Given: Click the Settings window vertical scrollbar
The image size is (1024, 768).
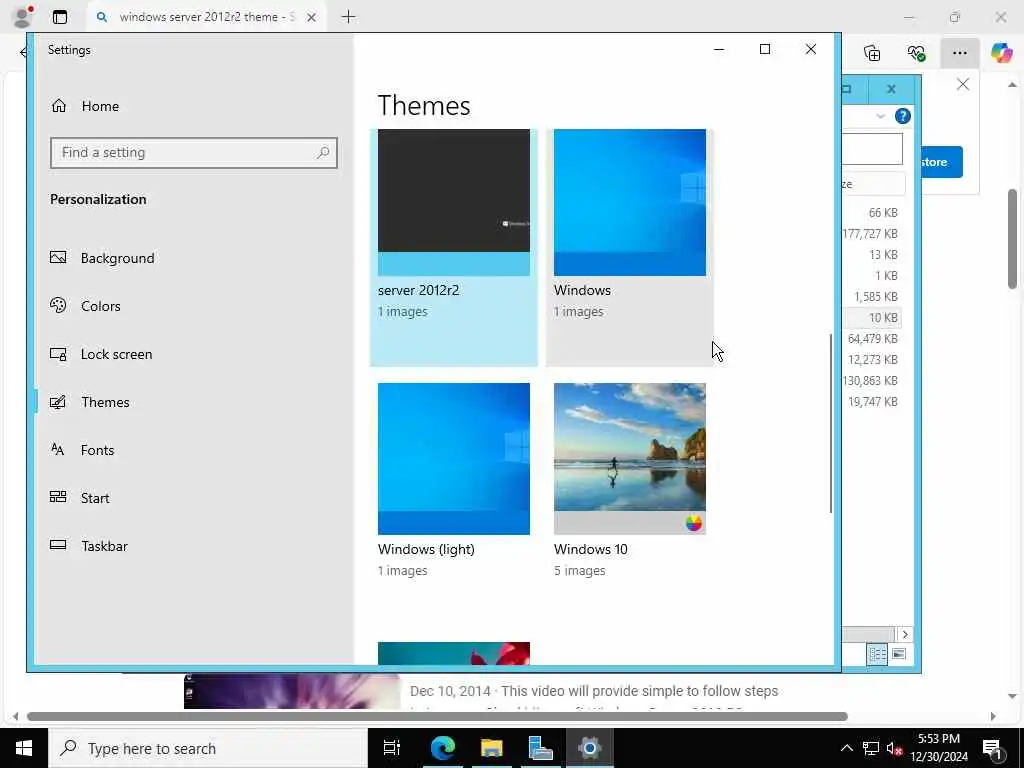Looking at the screenshot, I should 831,423.
